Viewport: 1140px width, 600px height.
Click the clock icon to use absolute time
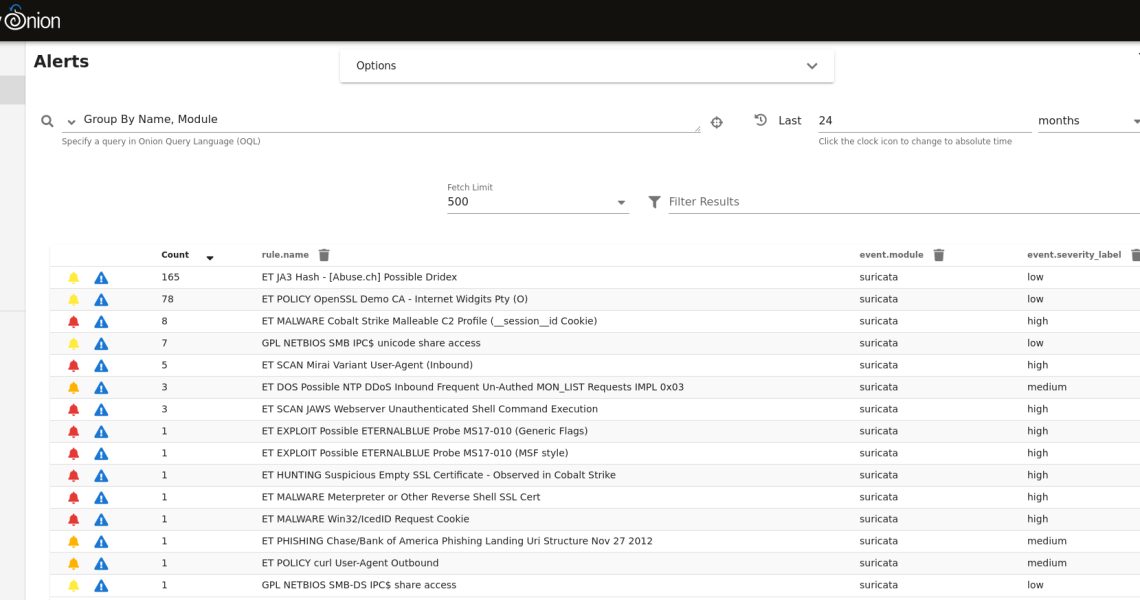[760, 120]
